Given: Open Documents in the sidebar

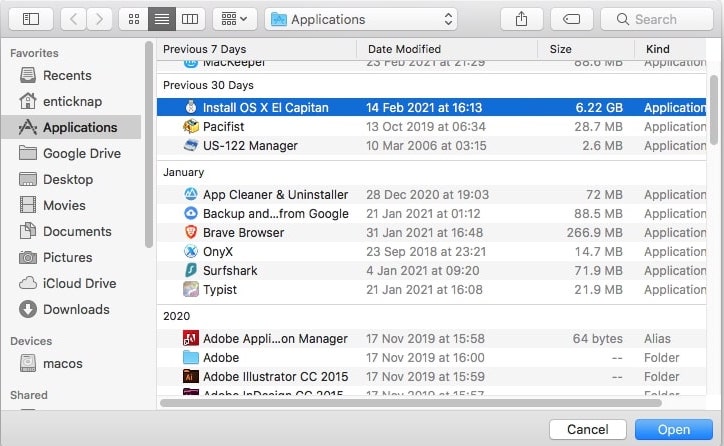Looking at the screenshot, I should coord(71,231).
